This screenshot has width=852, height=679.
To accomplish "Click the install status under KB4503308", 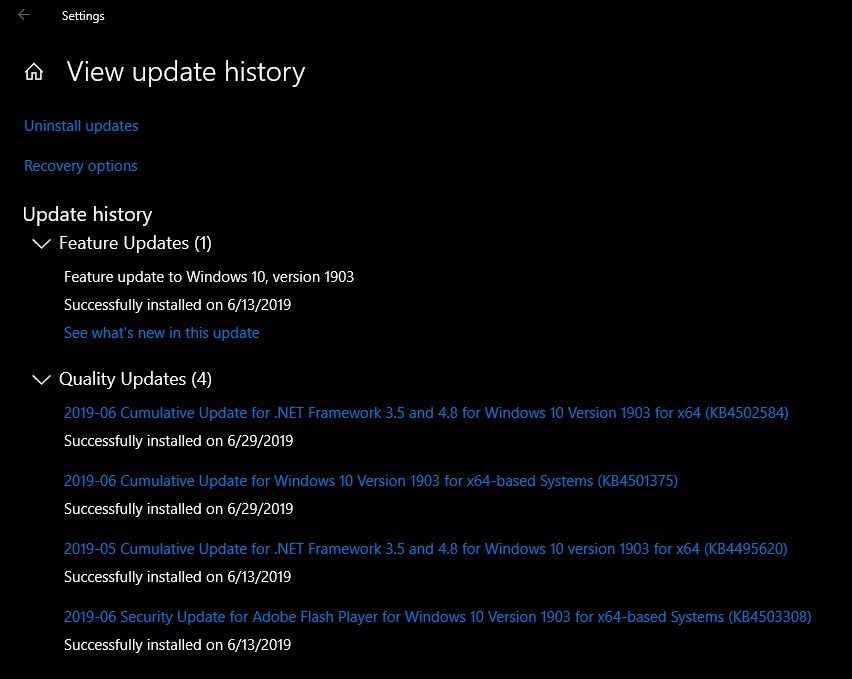I will click(177, 645).
